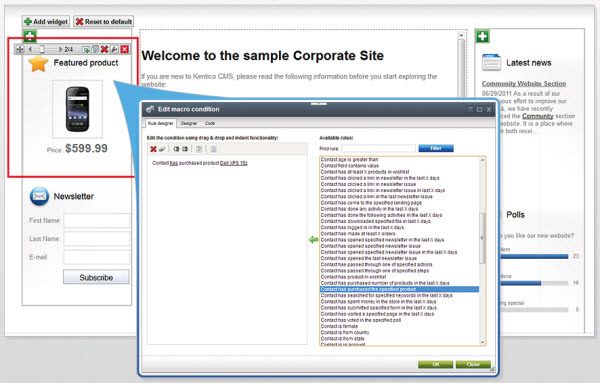This screenshot has height=383, width=600.
Task: Click the previous variant arrow in the widget toolbar
Action: tap(30, 49)
